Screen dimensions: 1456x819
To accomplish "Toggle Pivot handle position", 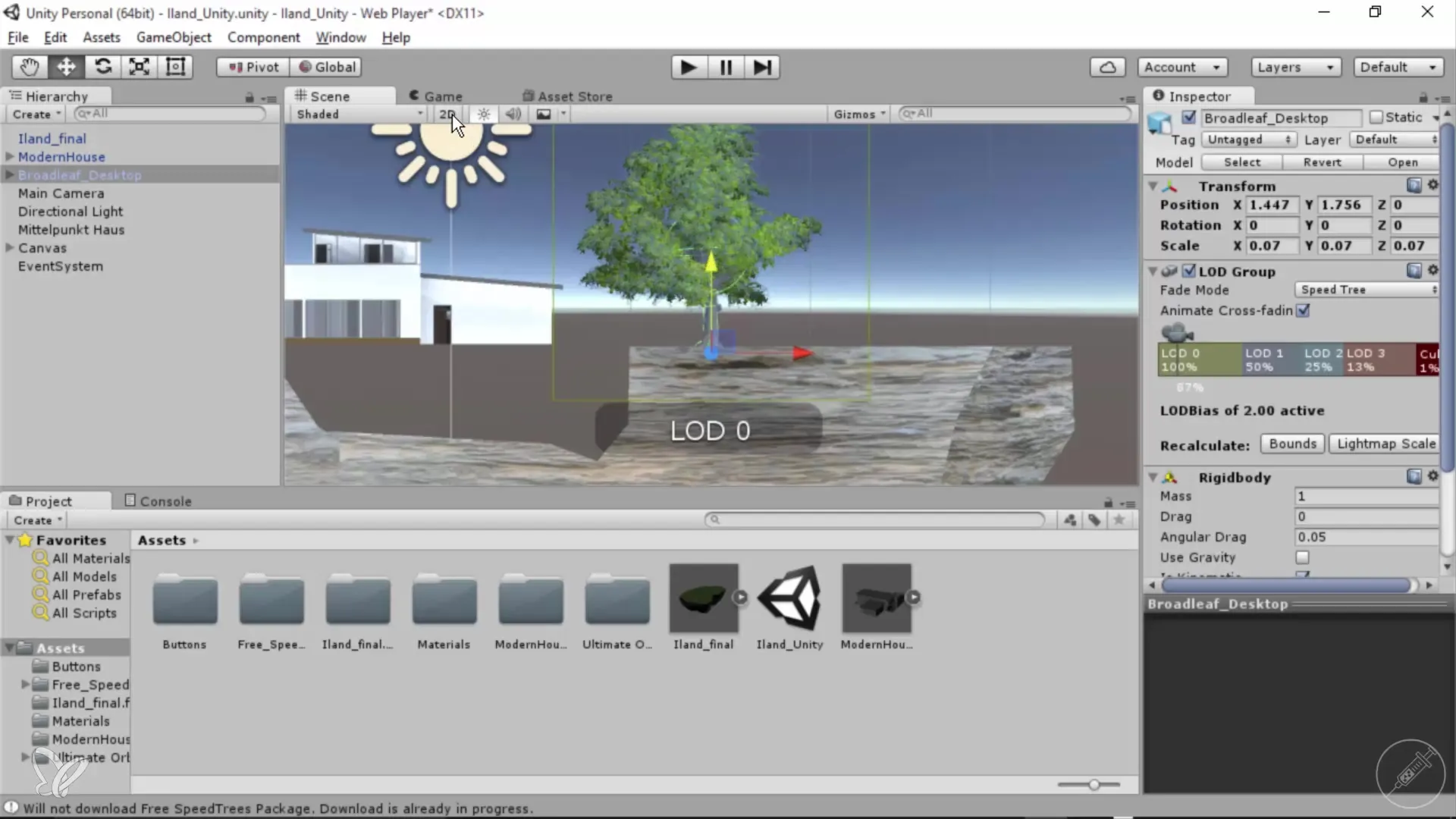I will 254,67.
